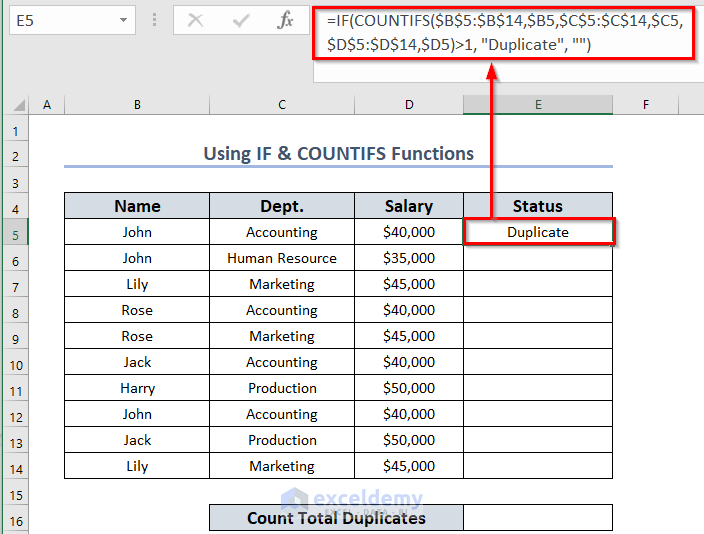Click inside the Name Box showing E5
Screen dimensions: 704x534
point(58,20)
